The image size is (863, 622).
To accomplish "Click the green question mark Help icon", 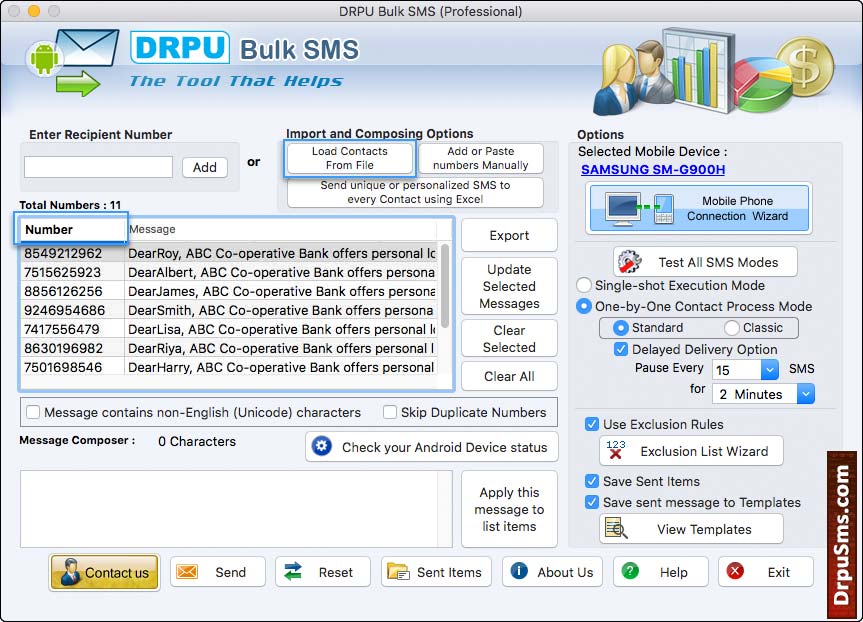I will pos(630,570).
